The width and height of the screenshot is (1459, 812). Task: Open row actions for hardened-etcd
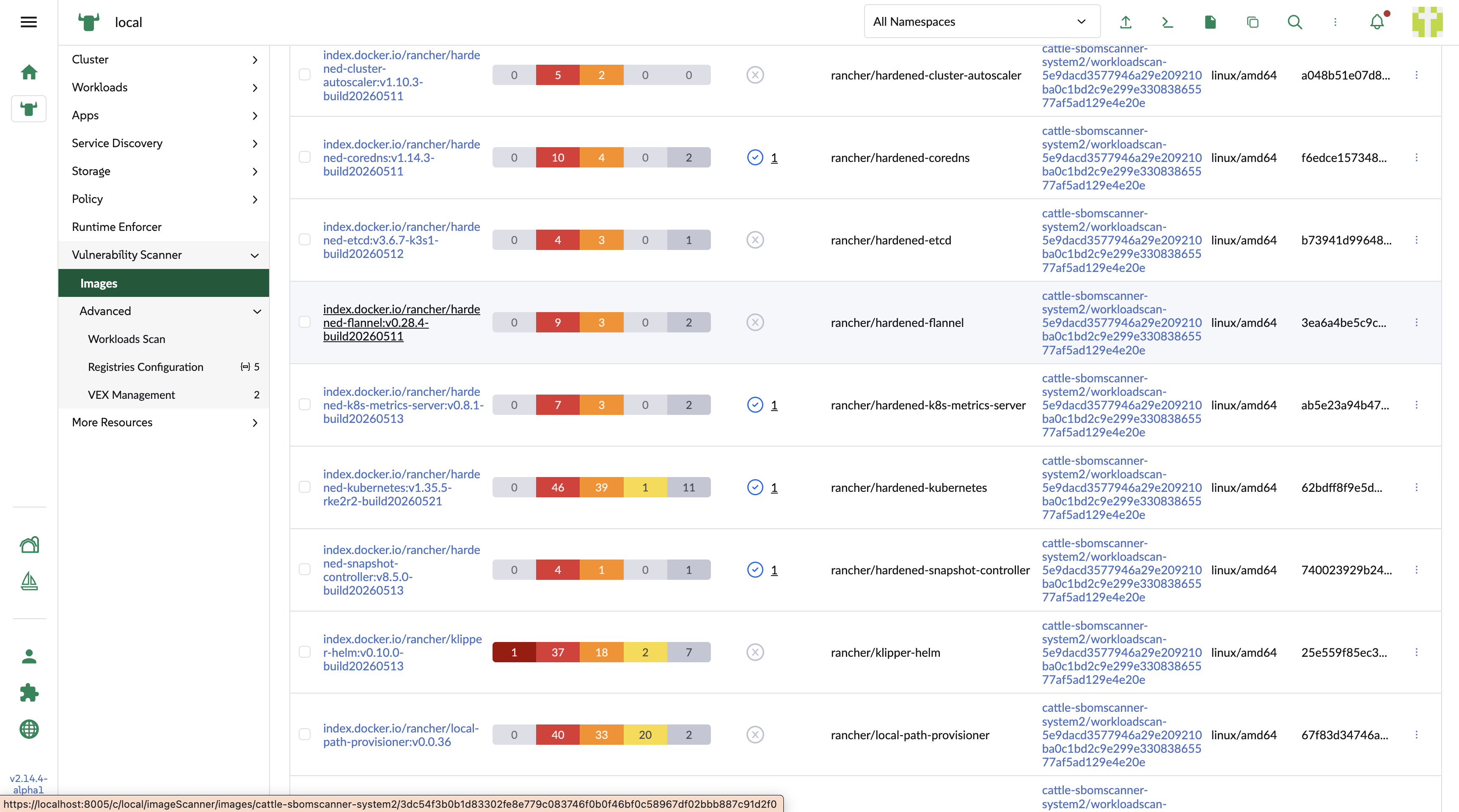(1416, 240)
